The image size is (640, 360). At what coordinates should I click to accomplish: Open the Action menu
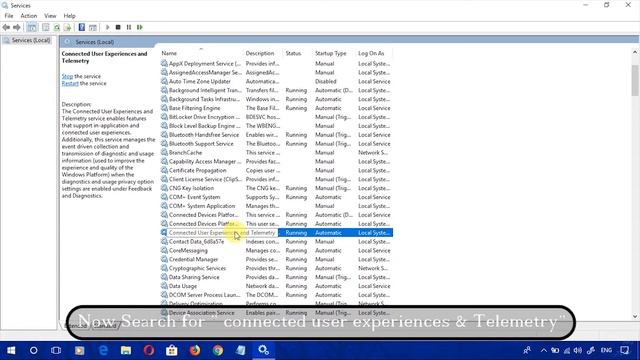tap(29, 16)
